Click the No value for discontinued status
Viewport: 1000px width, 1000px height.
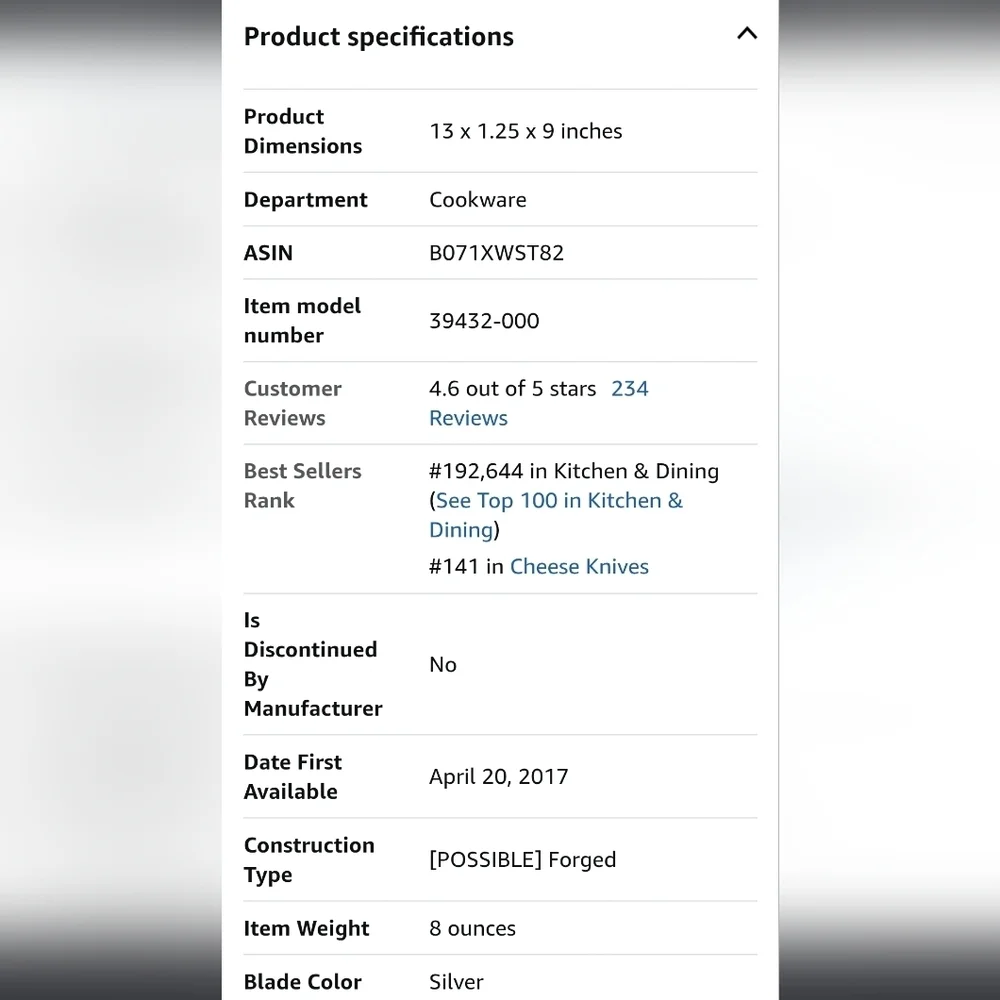pyautogui.click(x=443, y=665)
